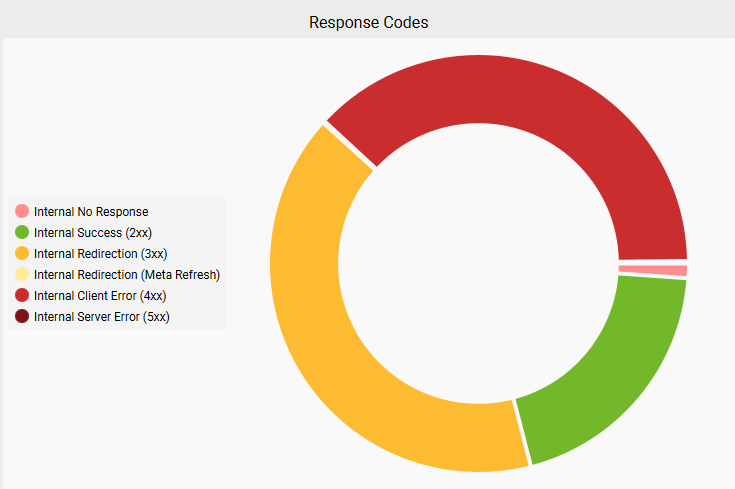This screenshot has width=735, height=489.
Task: Click the green Internal Success legend dot
Action: [22, 233]
